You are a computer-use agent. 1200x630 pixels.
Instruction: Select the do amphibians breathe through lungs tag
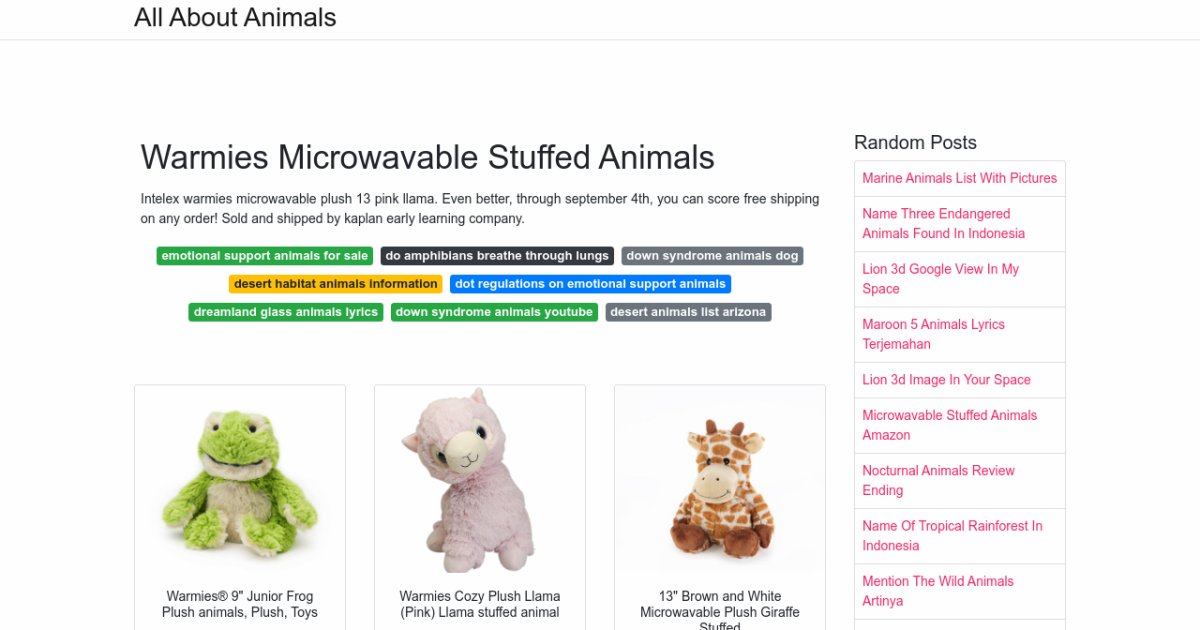(x=497, y=256)
